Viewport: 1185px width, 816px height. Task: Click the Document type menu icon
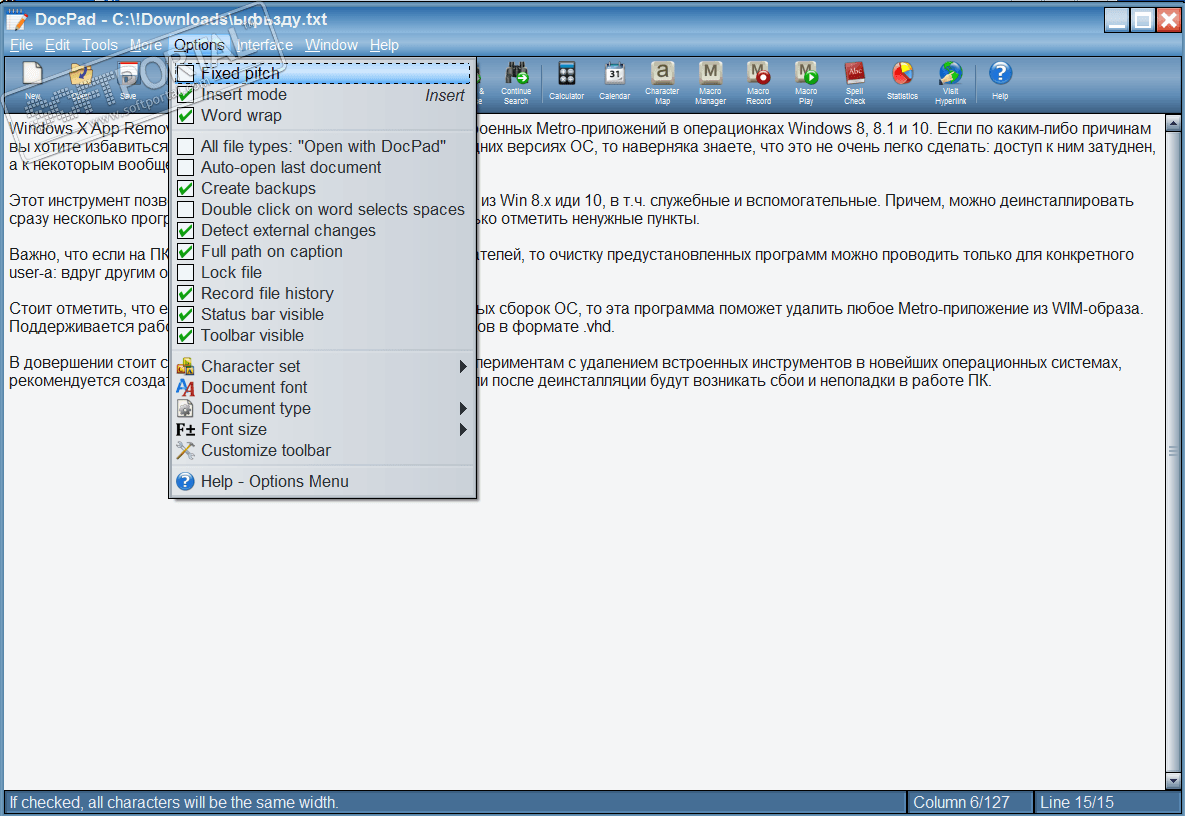pos(185,409)
